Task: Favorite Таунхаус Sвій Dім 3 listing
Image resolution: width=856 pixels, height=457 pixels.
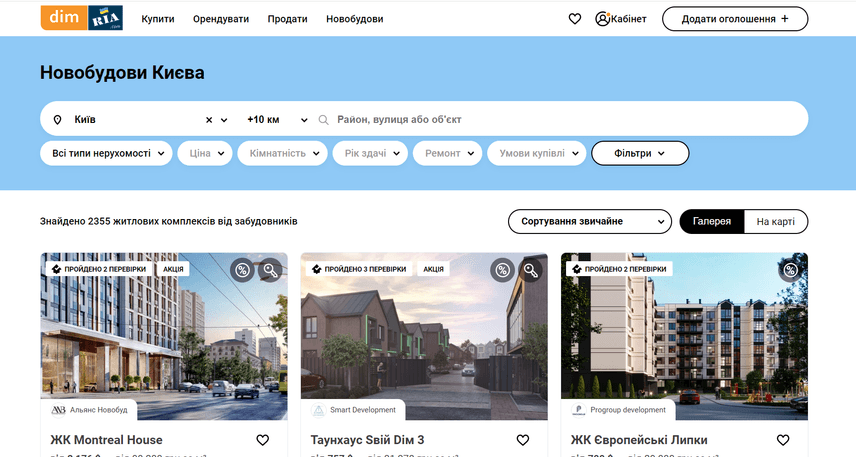Action: [523, 440]
